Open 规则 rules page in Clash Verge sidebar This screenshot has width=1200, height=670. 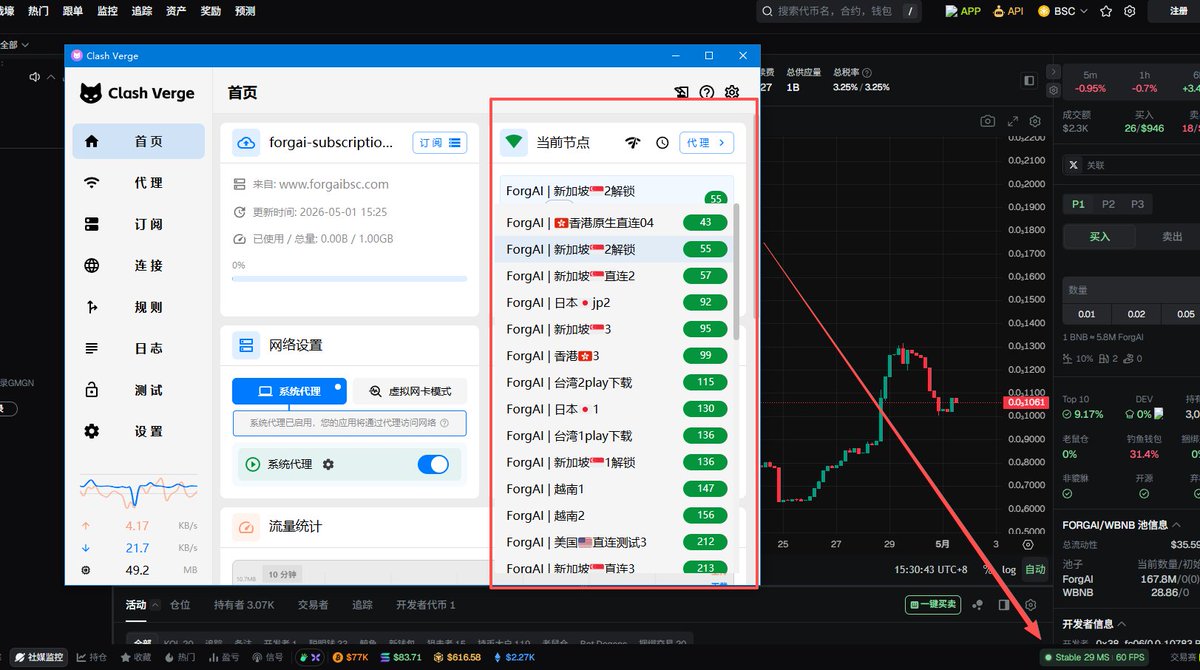(138, 307)
